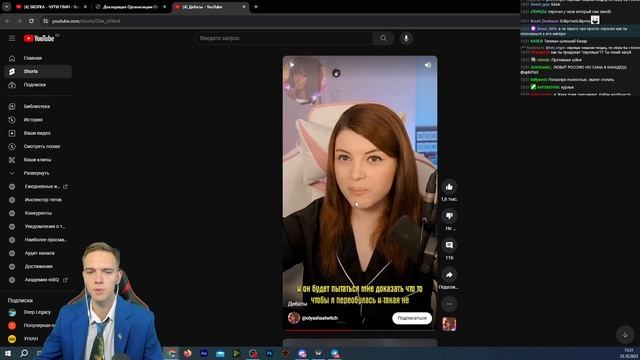Focus the 'Введите запрос' search field

(284, 38)
